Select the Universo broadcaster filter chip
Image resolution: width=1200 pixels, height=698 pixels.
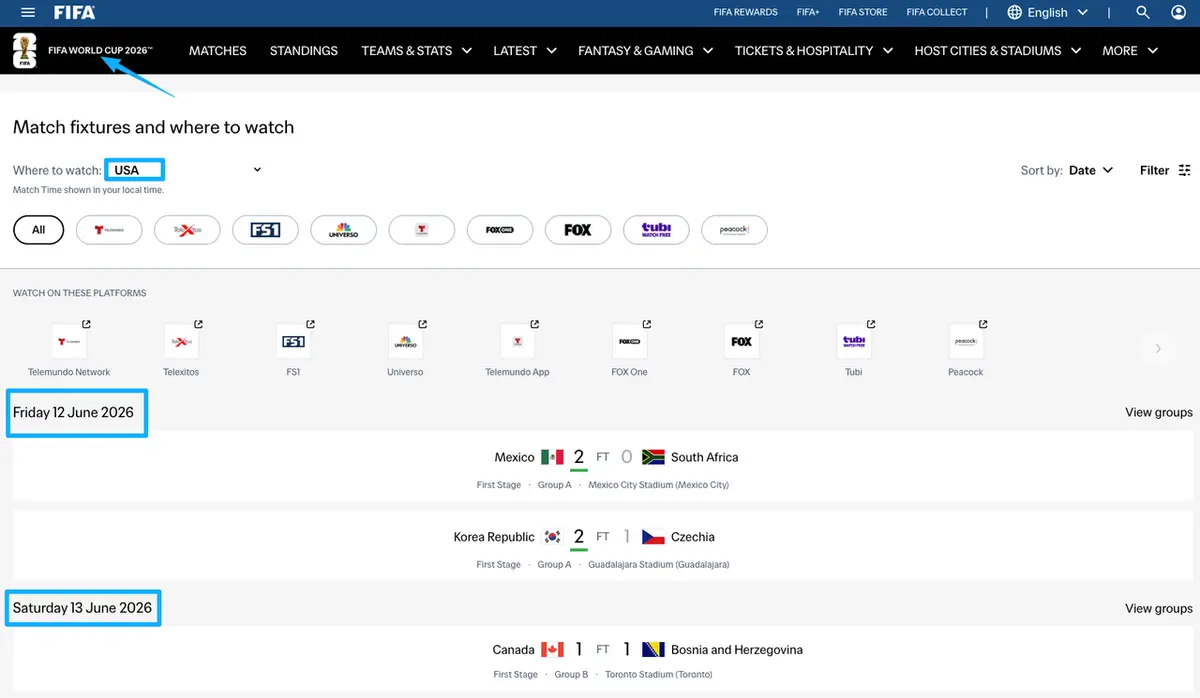click(x=343, y=230)
